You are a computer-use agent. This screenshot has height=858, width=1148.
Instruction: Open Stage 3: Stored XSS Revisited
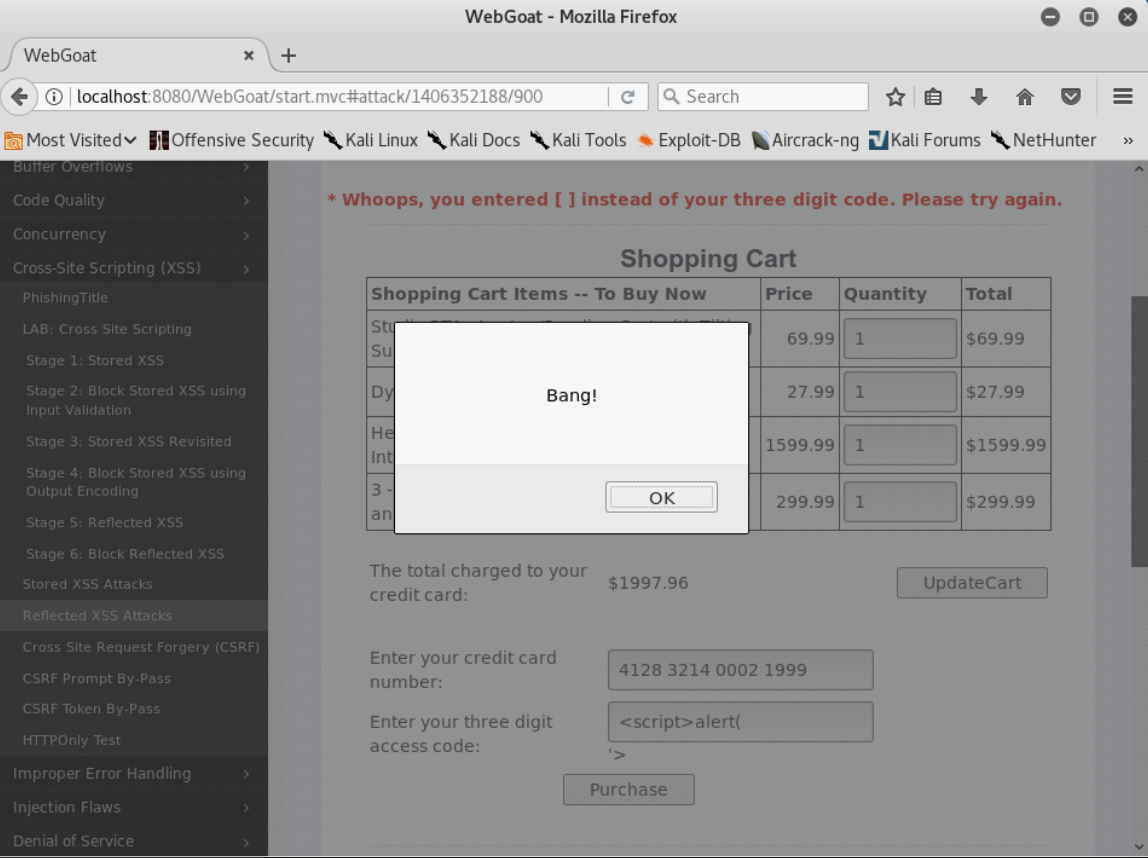coord(129,441)
